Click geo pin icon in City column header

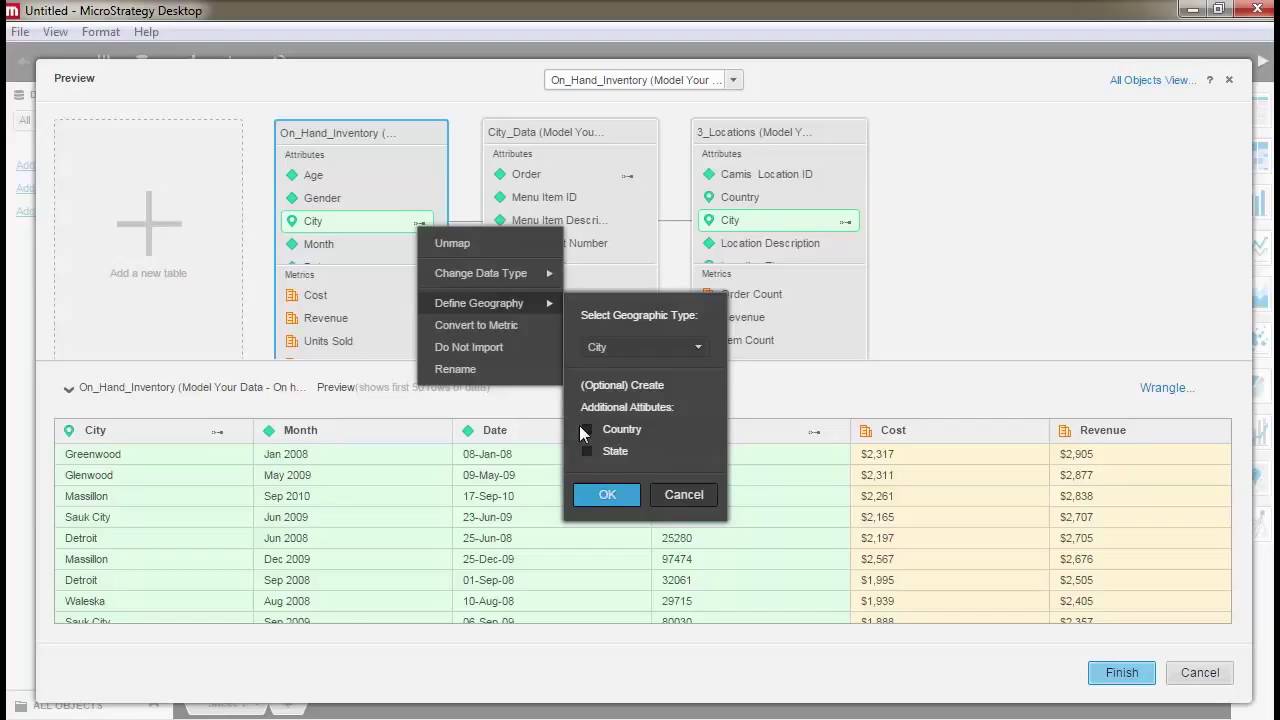(69, 430)
